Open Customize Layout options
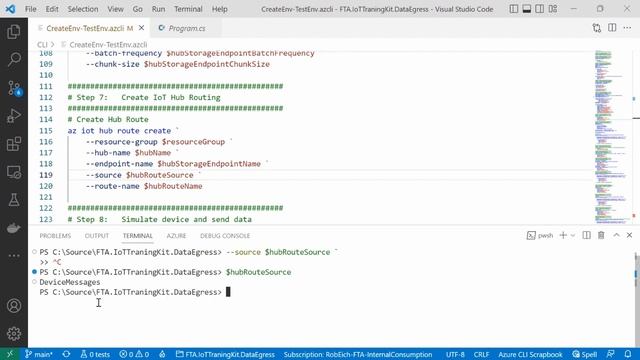Screen dimensions: 640x360 coord(553,9)
